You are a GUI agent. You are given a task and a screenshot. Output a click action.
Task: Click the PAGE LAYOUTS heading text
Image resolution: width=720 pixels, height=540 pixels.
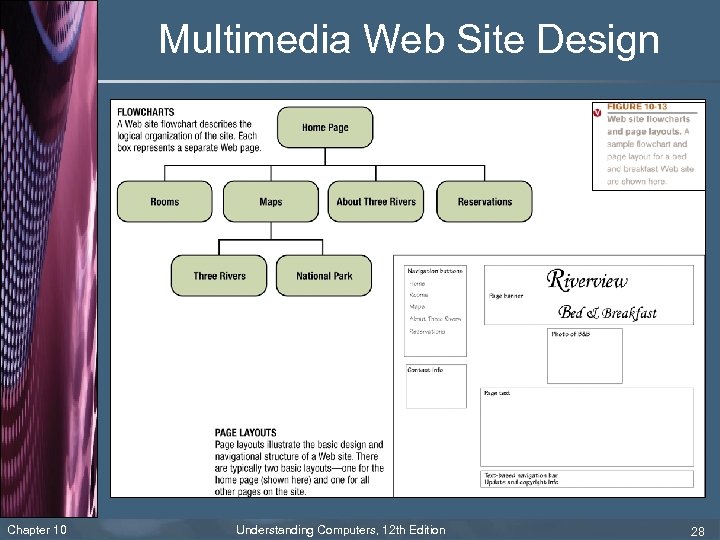tap(246, 433)
